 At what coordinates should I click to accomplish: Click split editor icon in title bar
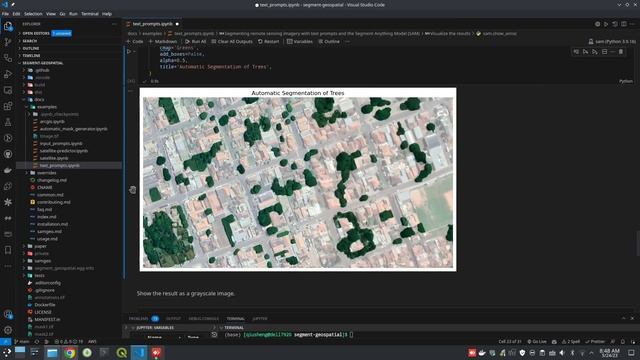pos(624,24)
